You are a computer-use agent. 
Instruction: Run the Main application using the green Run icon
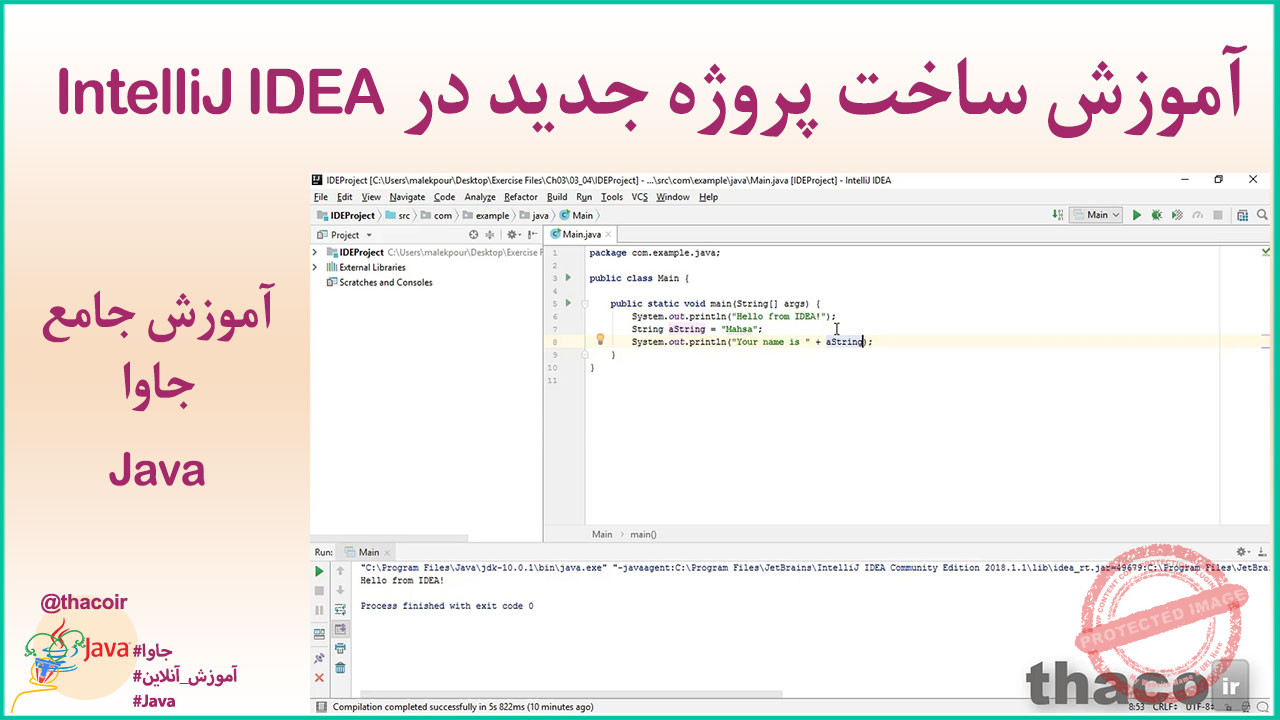coord(1137,214)
